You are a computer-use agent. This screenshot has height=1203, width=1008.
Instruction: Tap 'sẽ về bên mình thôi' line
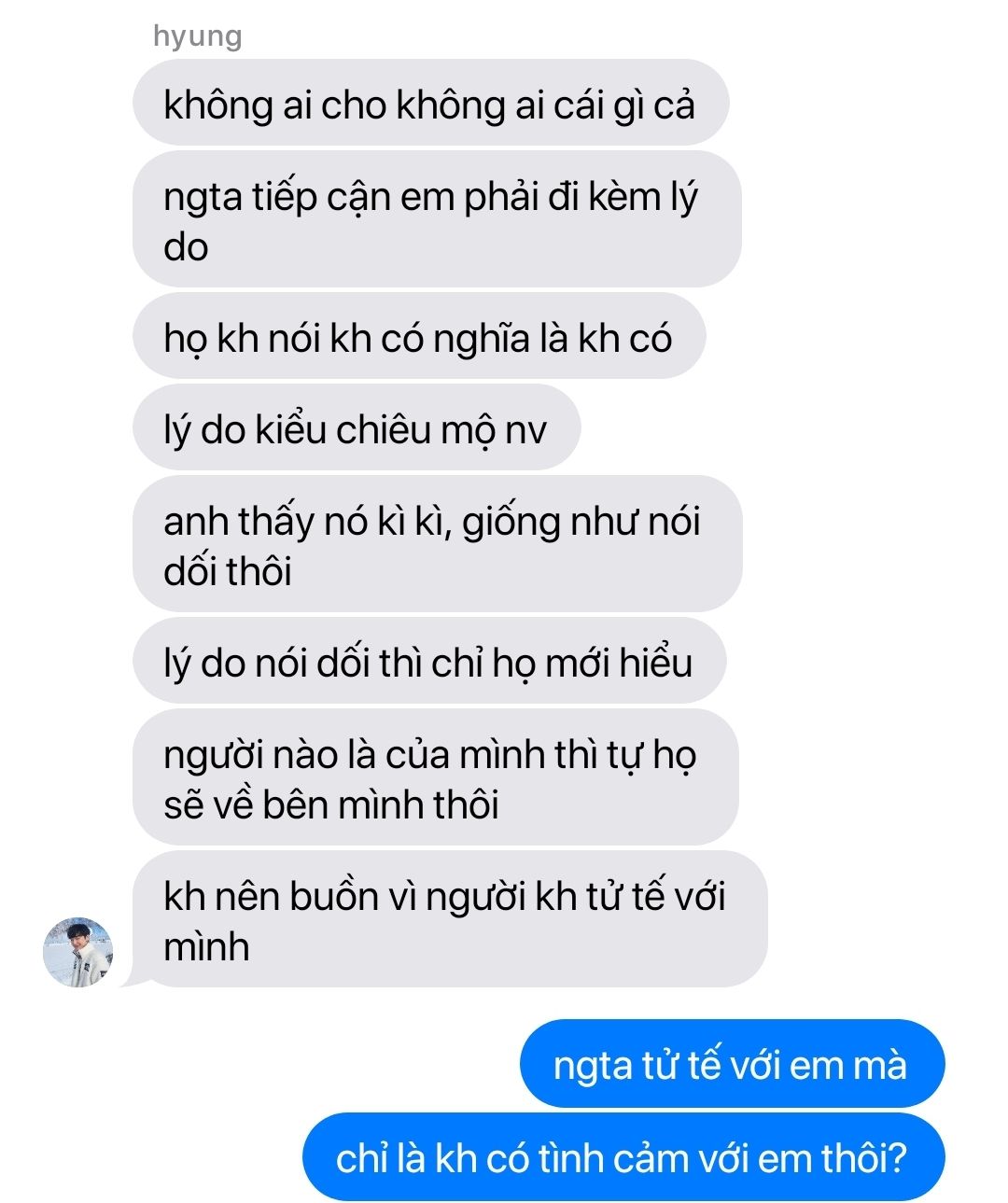331,804
